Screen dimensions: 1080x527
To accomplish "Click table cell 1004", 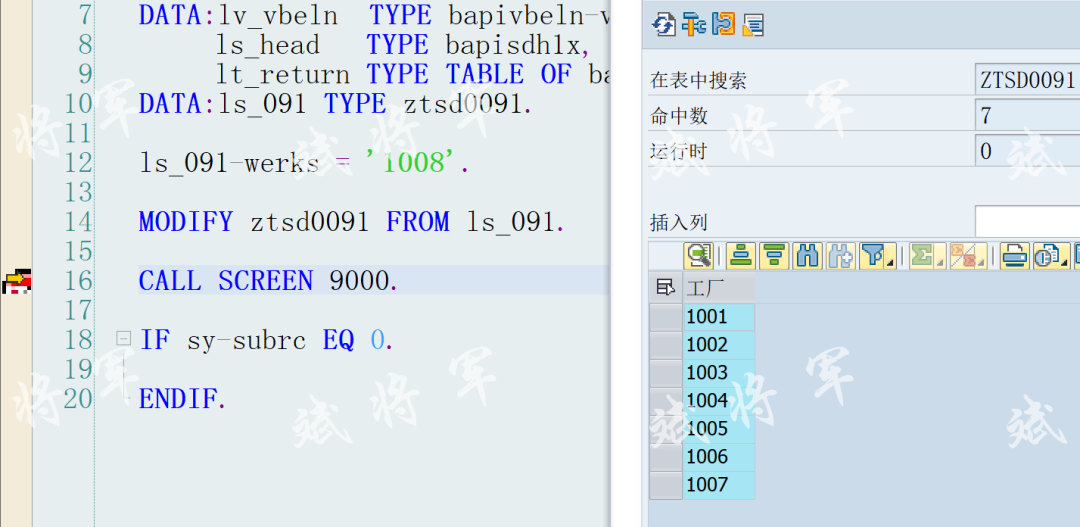I will pos(719,401).
